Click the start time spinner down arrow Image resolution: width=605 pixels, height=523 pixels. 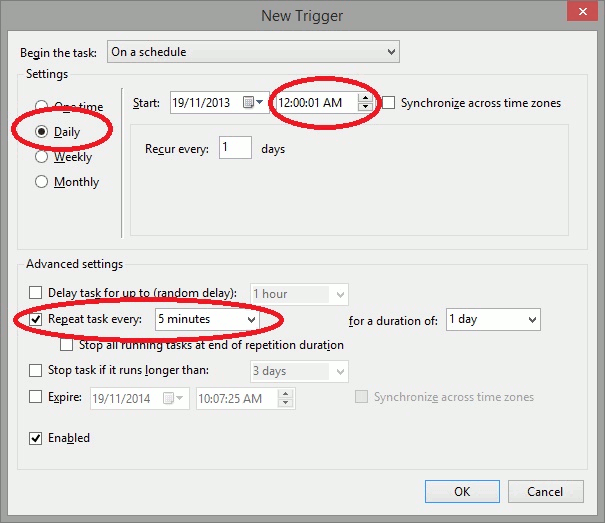[x=365, y=108]
